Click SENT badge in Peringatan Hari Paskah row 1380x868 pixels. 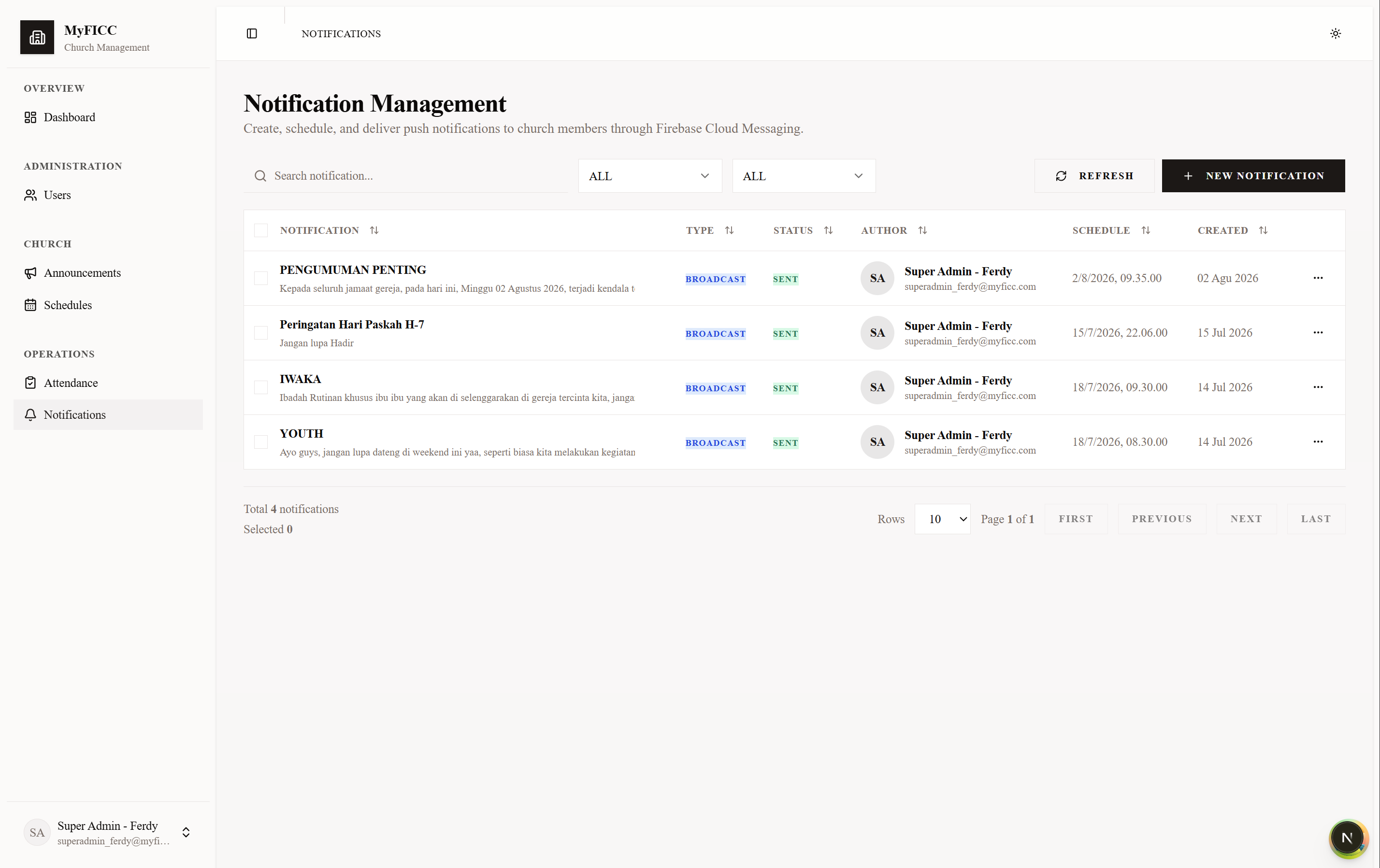[785, 333]
